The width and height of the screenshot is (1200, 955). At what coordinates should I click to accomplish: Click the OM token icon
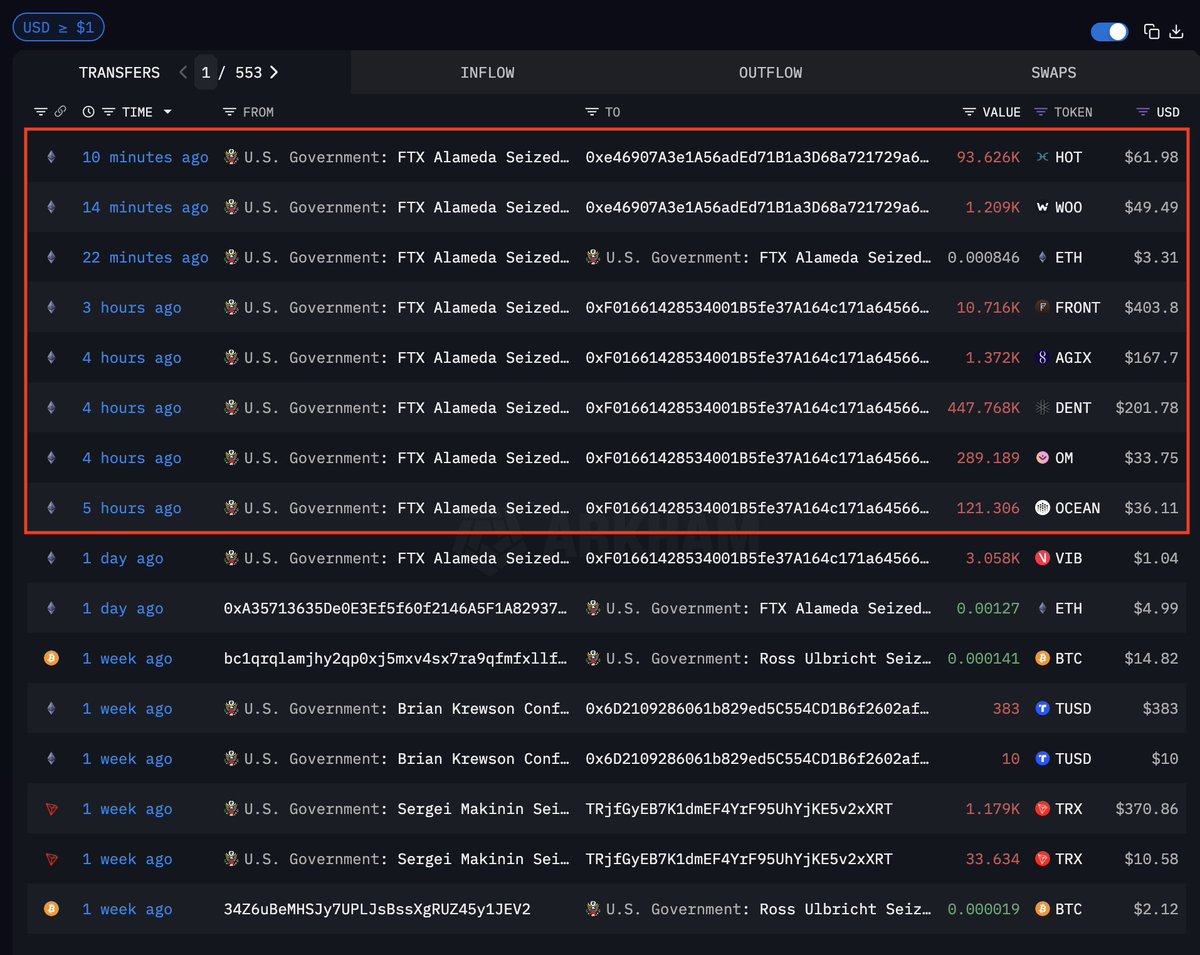[1043, 457]
